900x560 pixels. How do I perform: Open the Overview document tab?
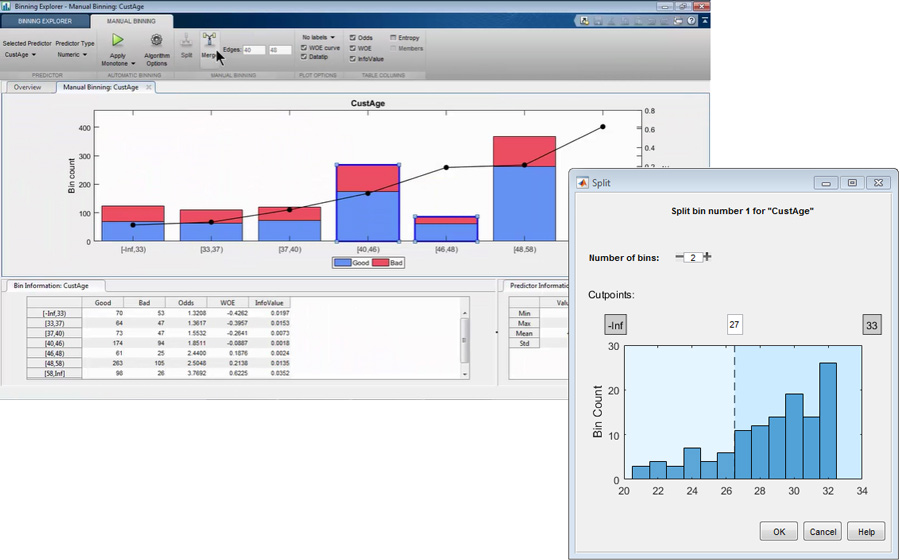click(x=27, y=88)
